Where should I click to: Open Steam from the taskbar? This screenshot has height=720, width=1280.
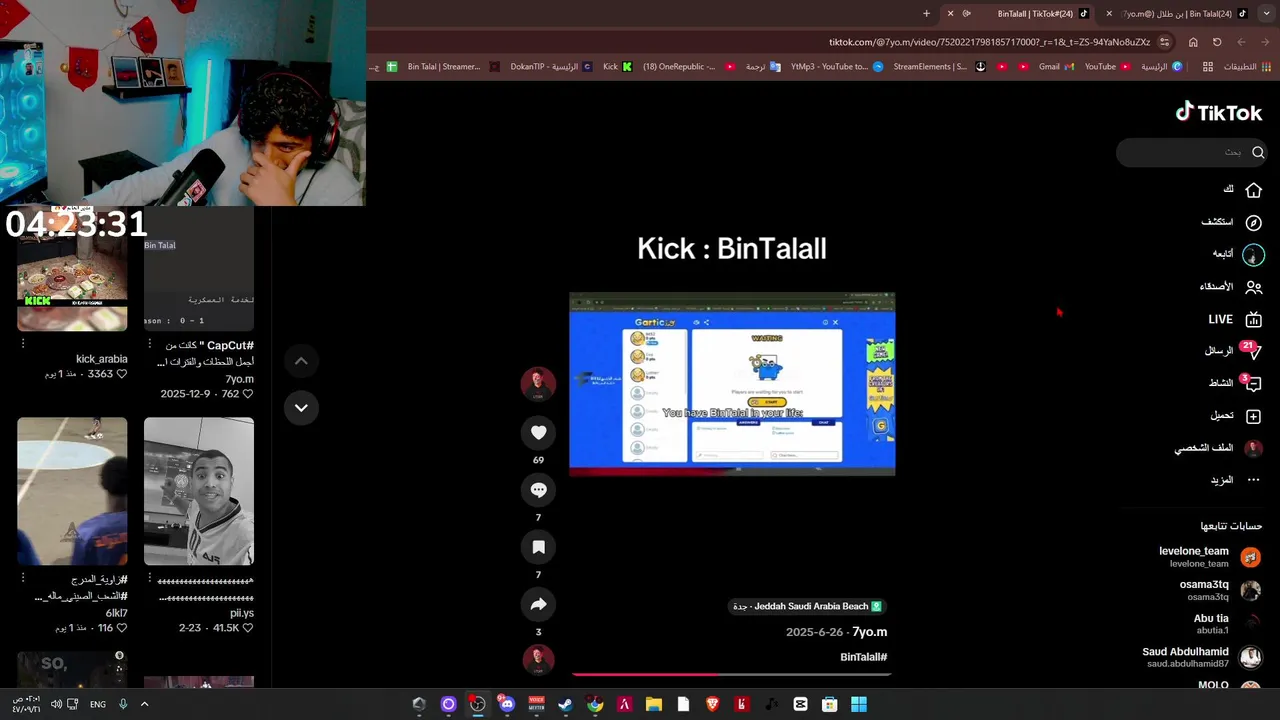point(565,704)
